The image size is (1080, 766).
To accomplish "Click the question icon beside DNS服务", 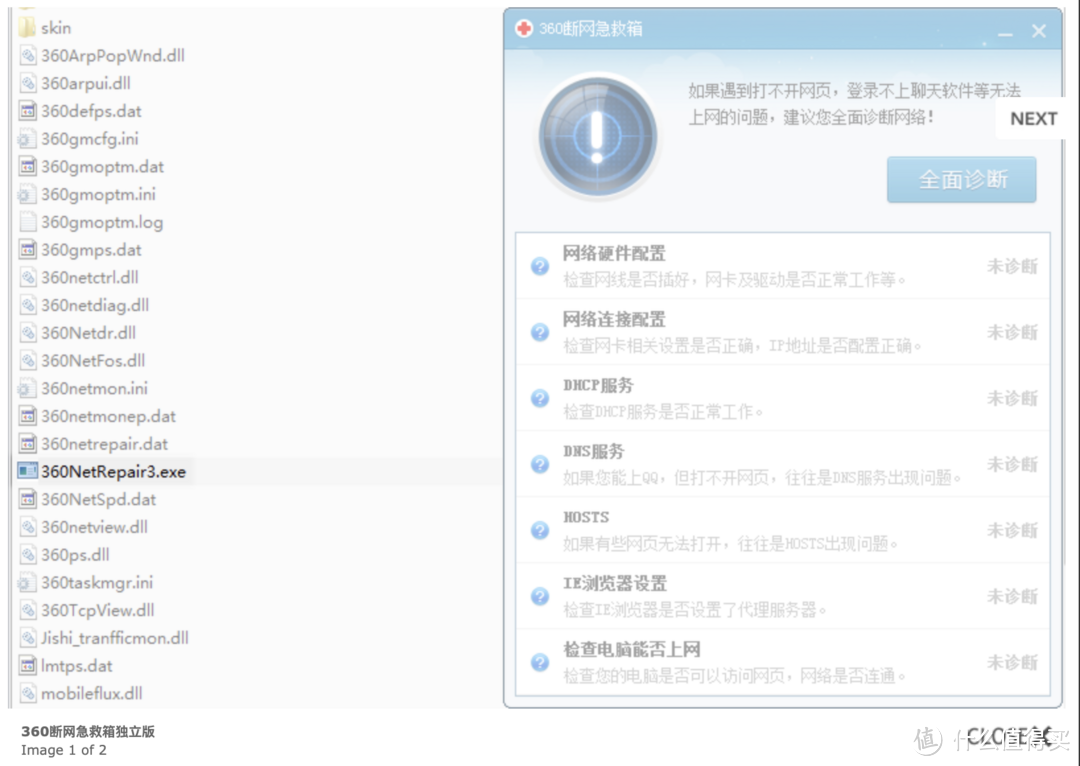I will (x=540, y=464).
